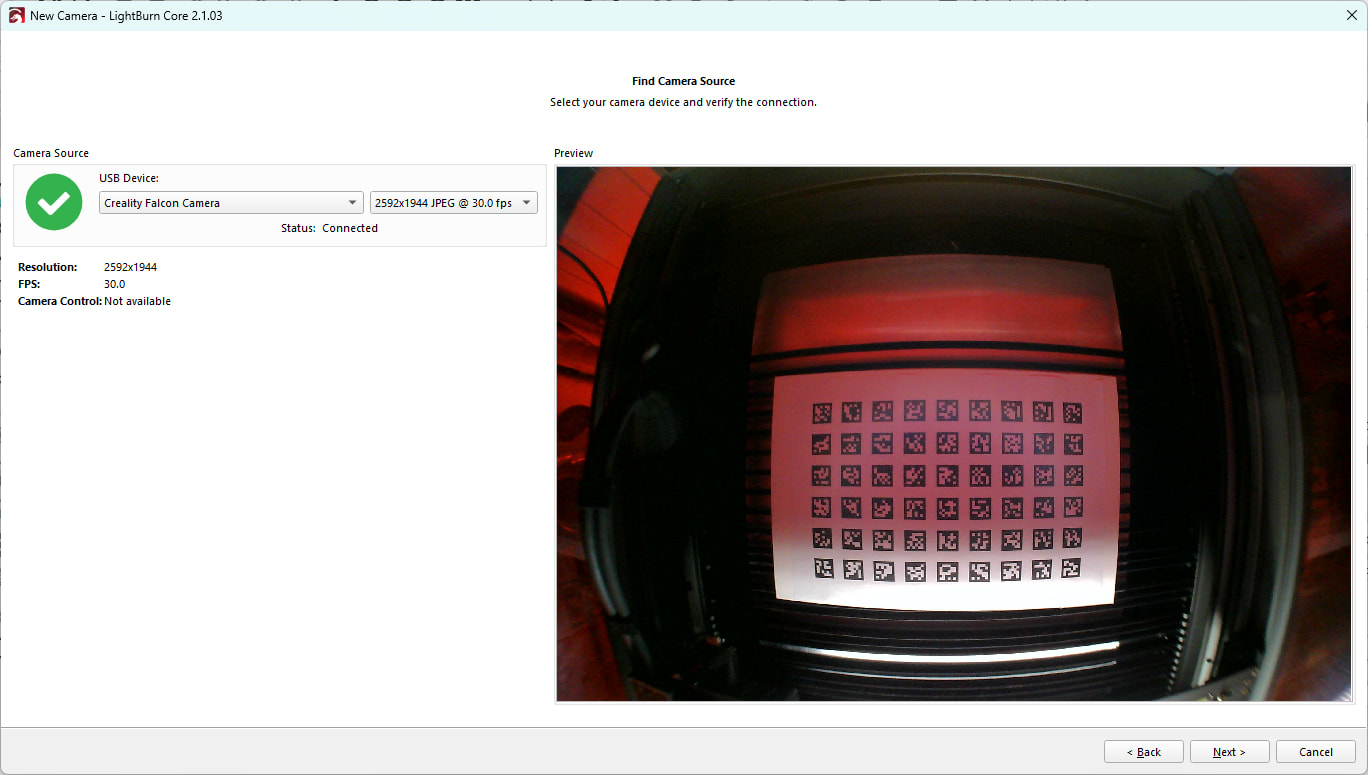Image resolution: width=1368 pixels, height=775 pixels.
Task: Click the window title "New Camera - LightBurn Core 2.1.03"
Action: [x=126, y=16]
